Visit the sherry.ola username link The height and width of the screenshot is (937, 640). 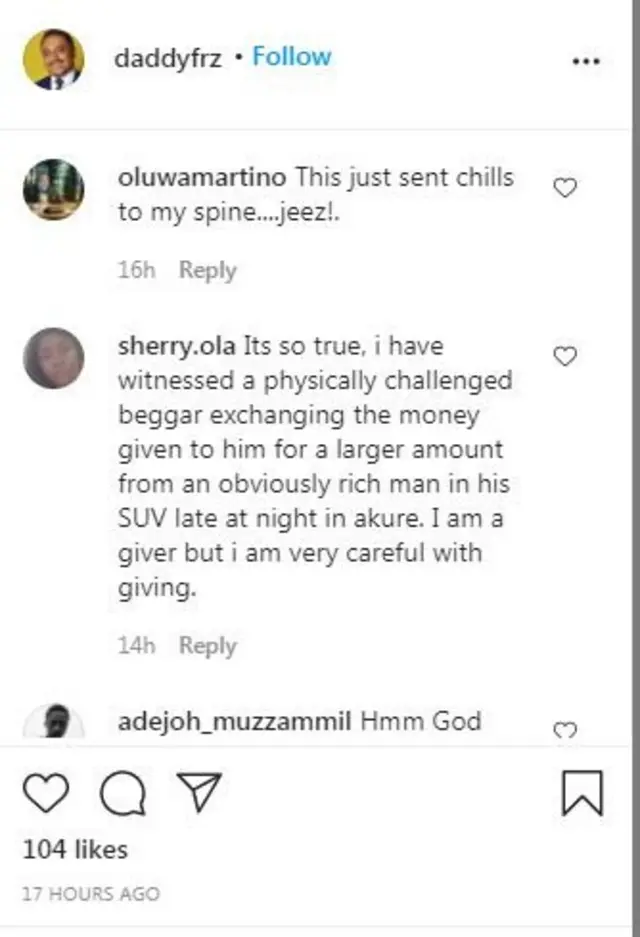(175, 347)
